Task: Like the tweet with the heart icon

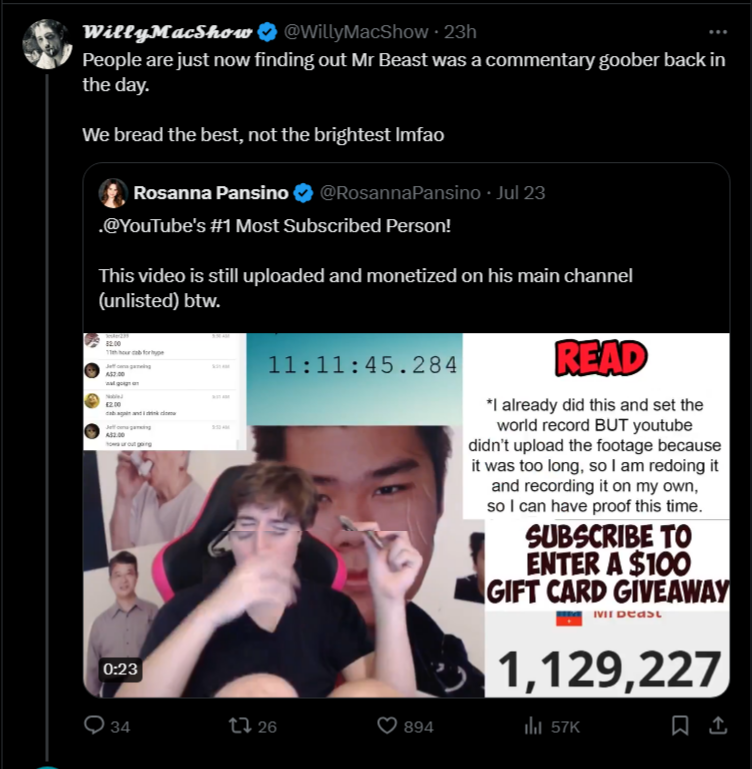Action: point(387,725)
